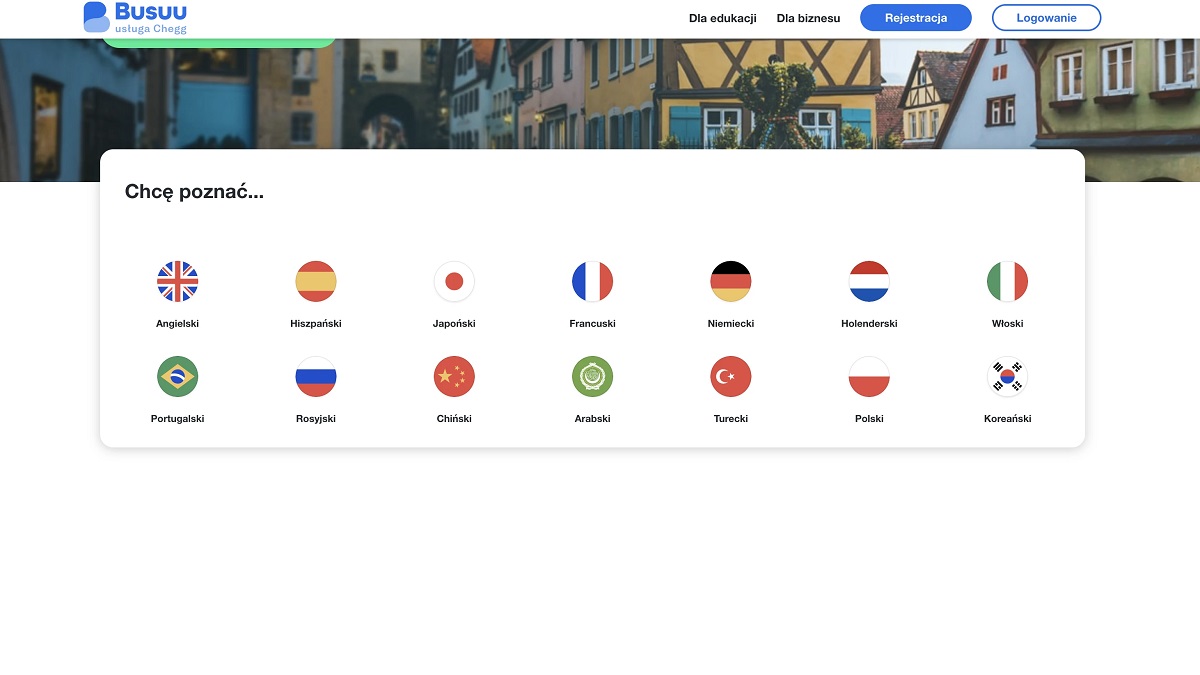
Task: Choose the Arabski flag icon
Action: [592, 377]
